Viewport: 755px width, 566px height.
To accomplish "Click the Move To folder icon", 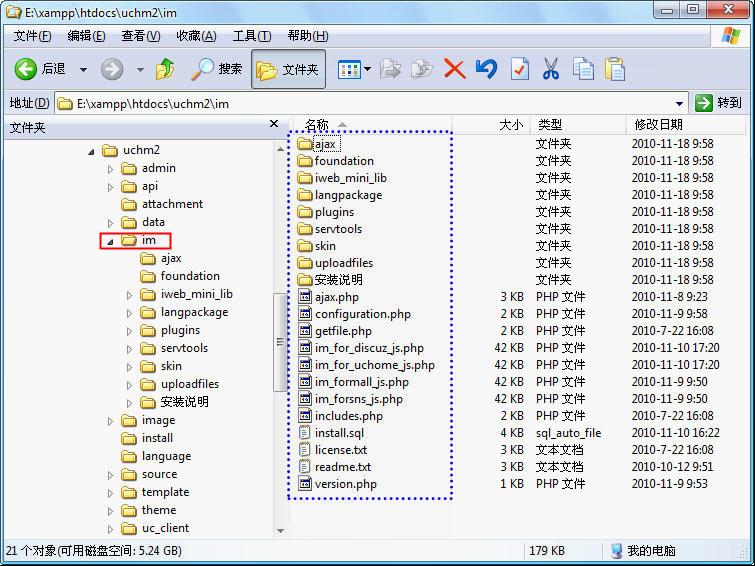I will pos(390,69).
